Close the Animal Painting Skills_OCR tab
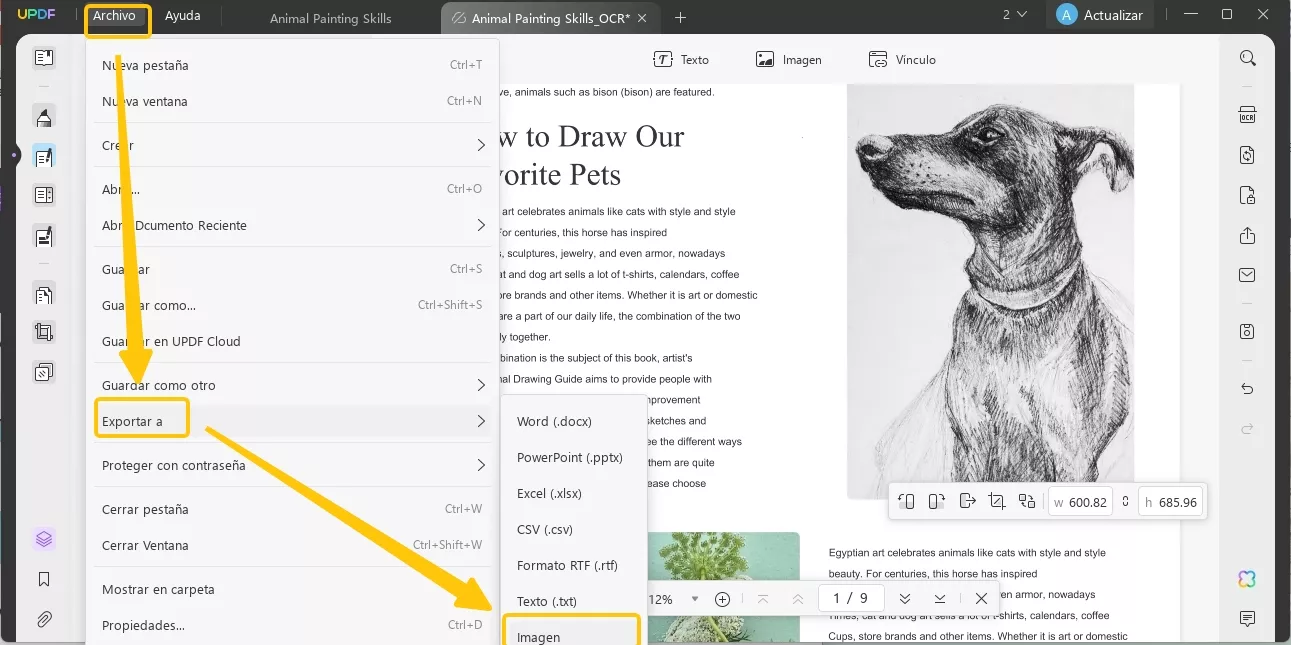This screenshot has height=645, width=1291. point(641,18)
